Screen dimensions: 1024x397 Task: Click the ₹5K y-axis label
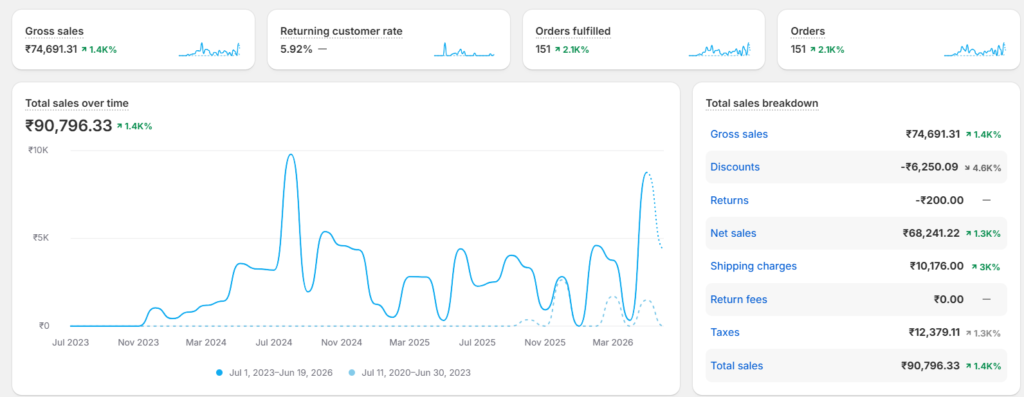(x=40, y=238)
